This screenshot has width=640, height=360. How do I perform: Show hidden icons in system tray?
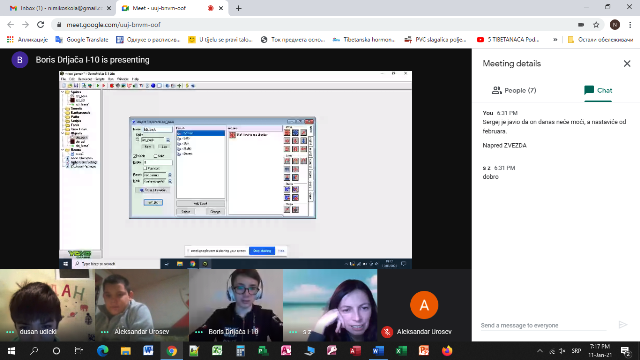coord(540,351)
